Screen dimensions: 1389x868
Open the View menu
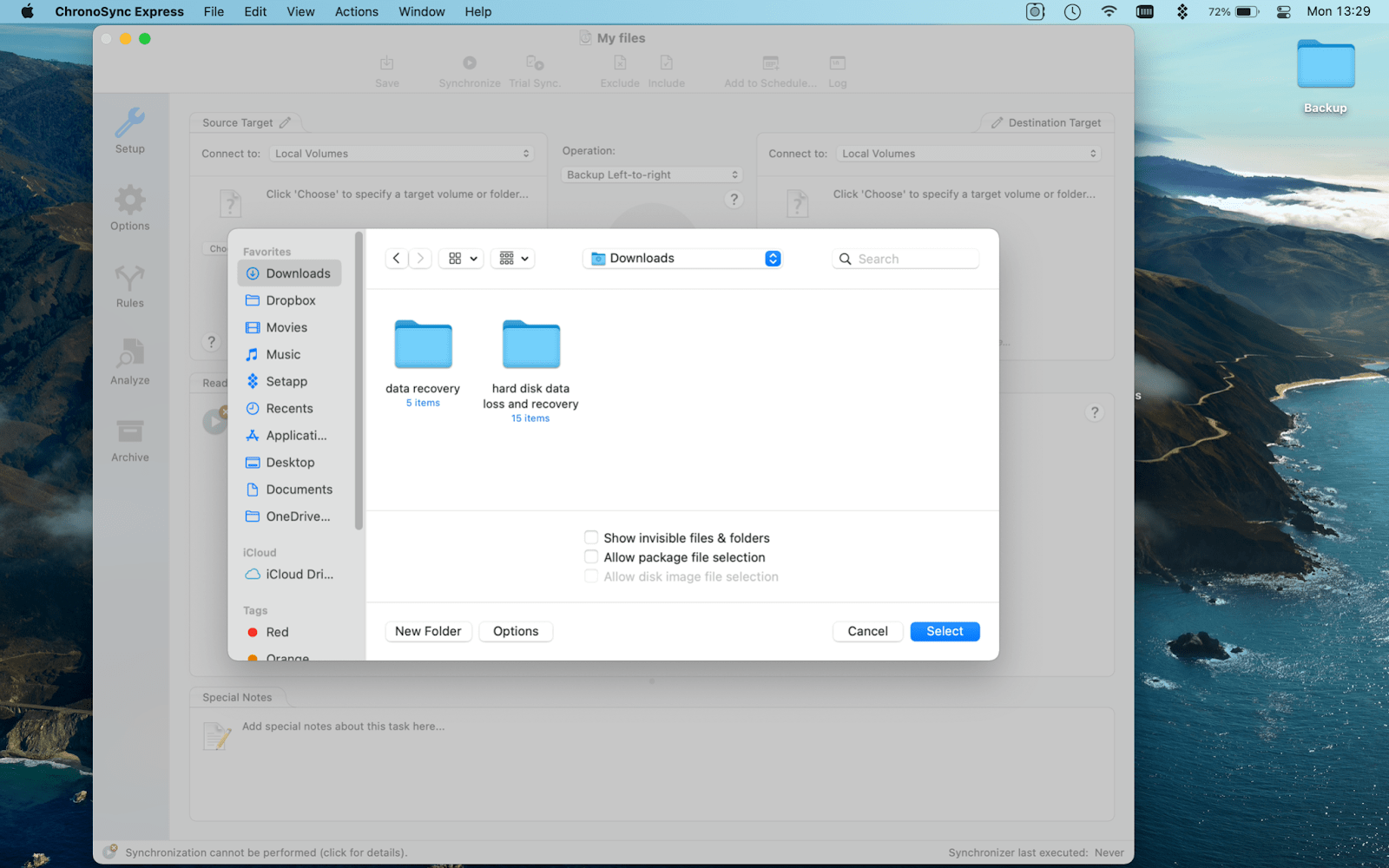coord(300,11)
